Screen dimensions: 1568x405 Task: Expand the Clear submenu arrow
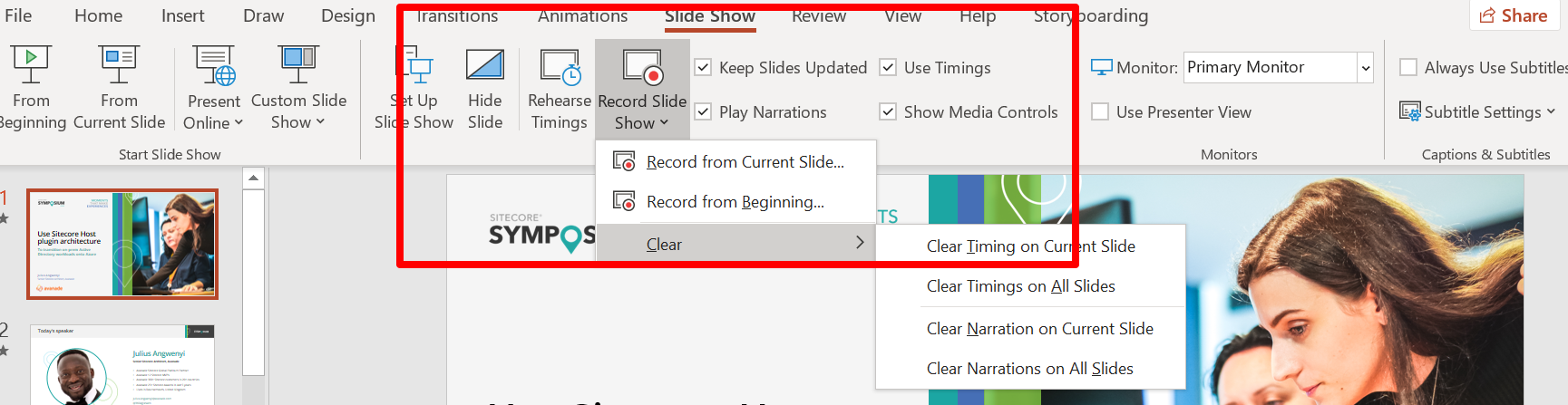pos(860,242)
